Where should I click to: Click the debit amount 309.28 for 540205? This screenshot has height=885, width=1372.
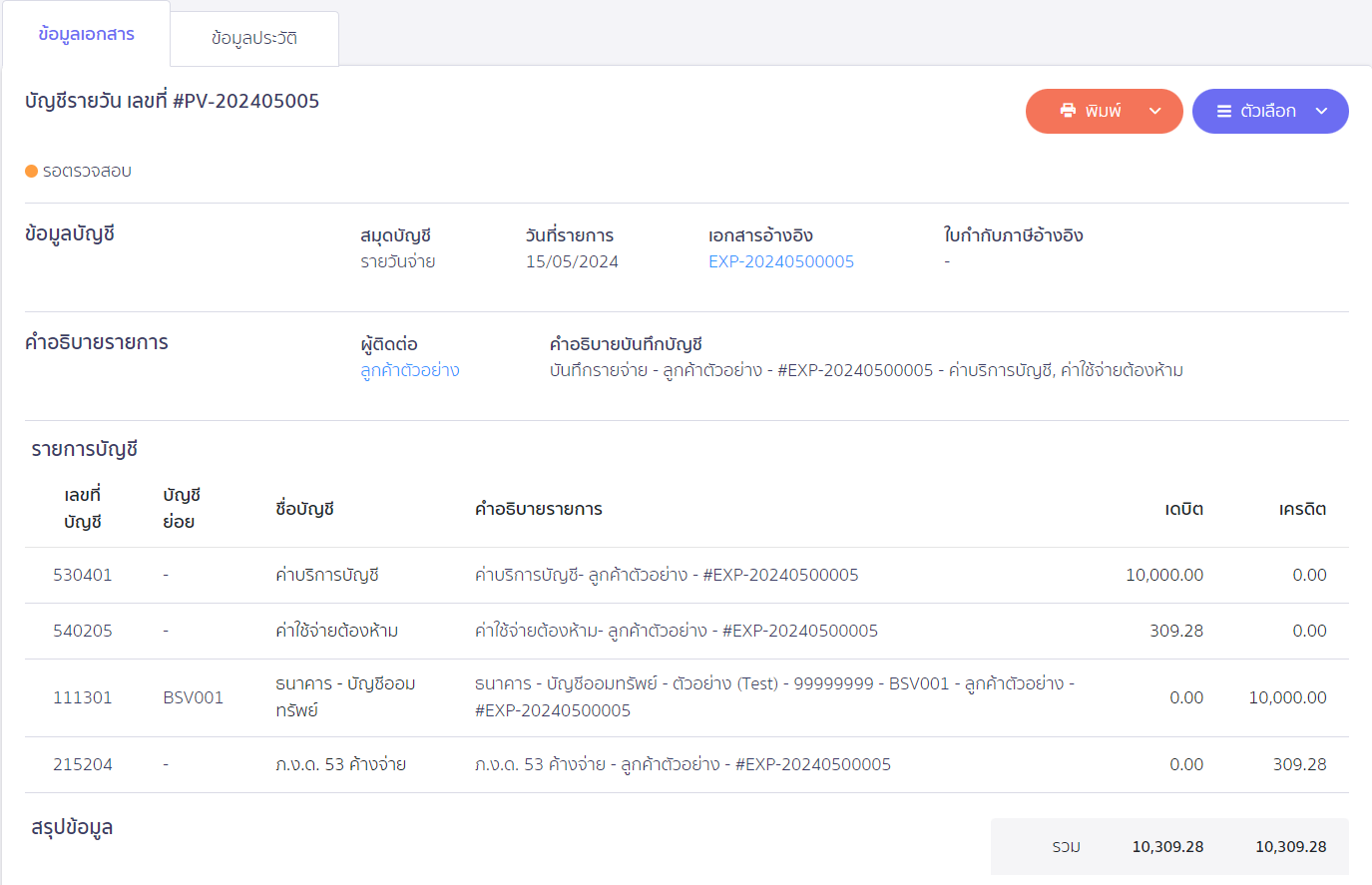pyautogui.click(x=1176, y=631)
